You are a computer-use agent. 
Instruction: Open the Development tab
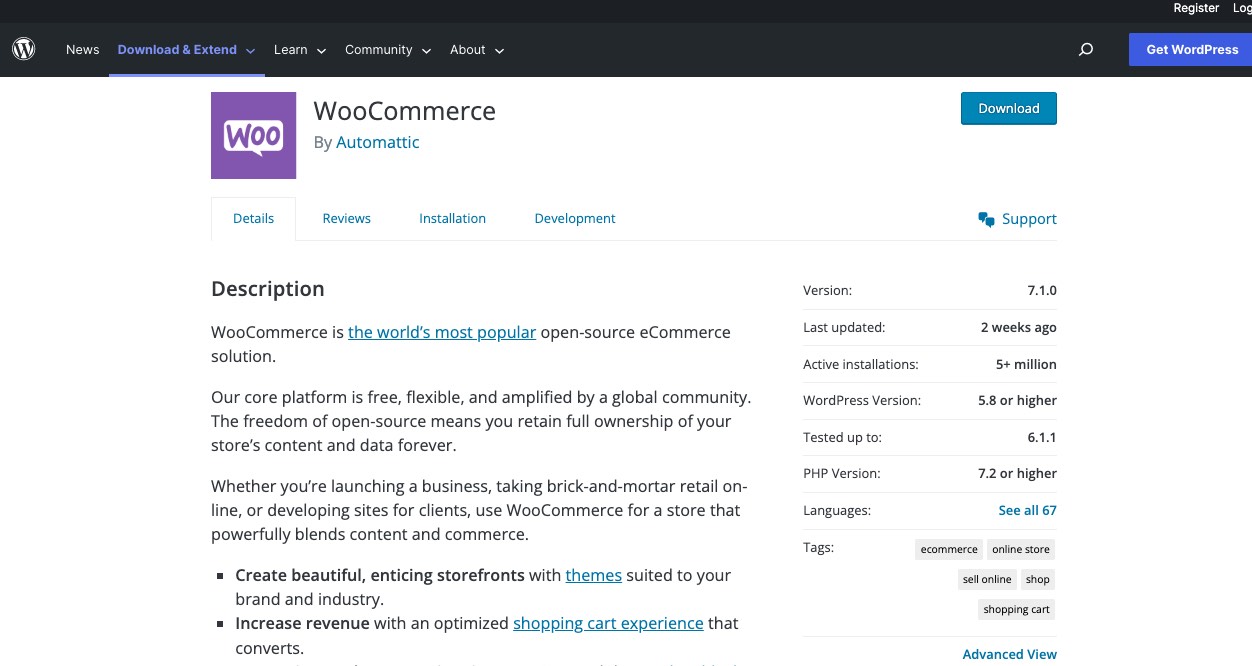(x=575, y=218)
